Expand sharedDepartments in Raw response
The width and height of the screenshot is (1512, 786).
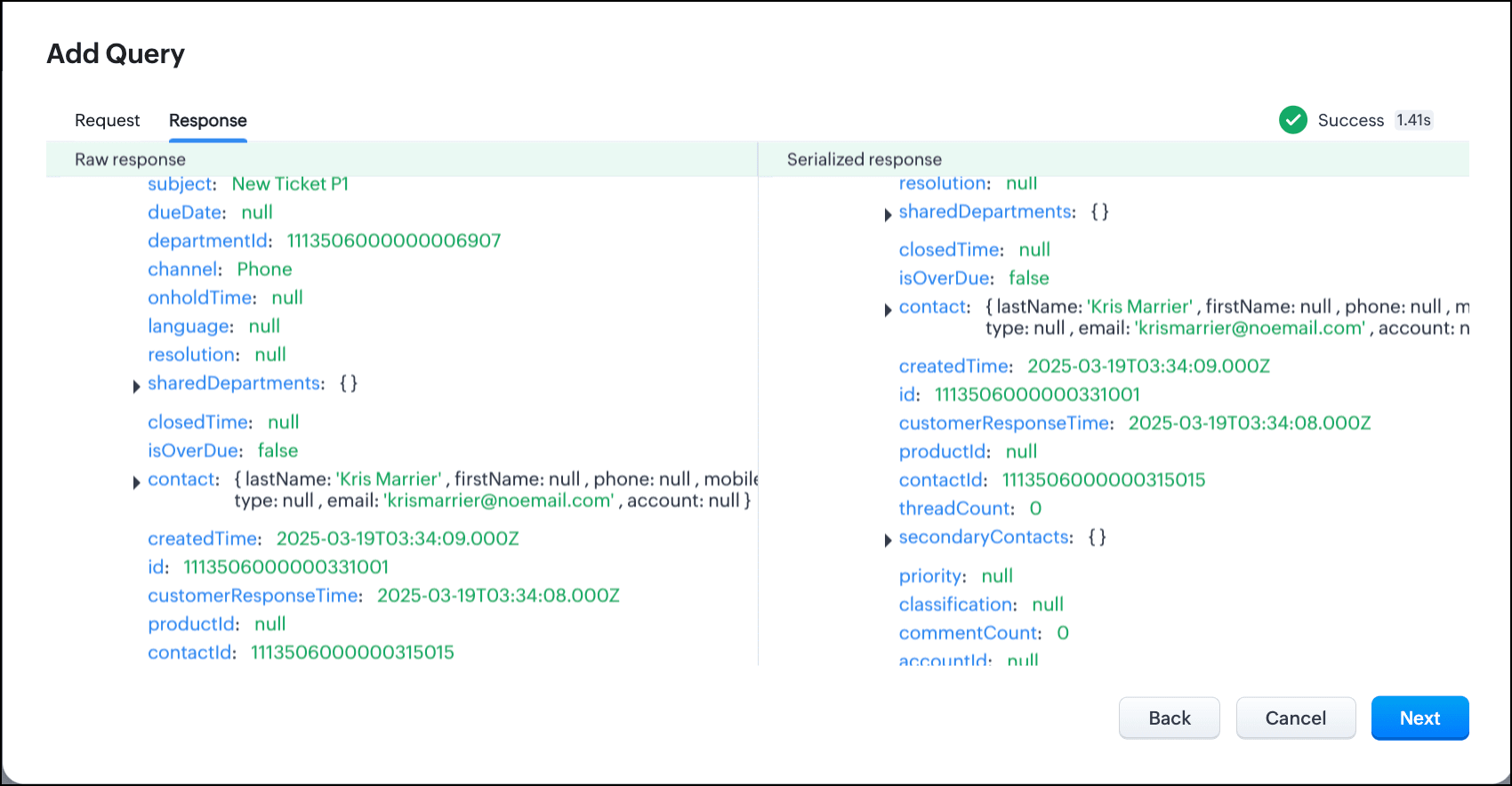[136, 386]
